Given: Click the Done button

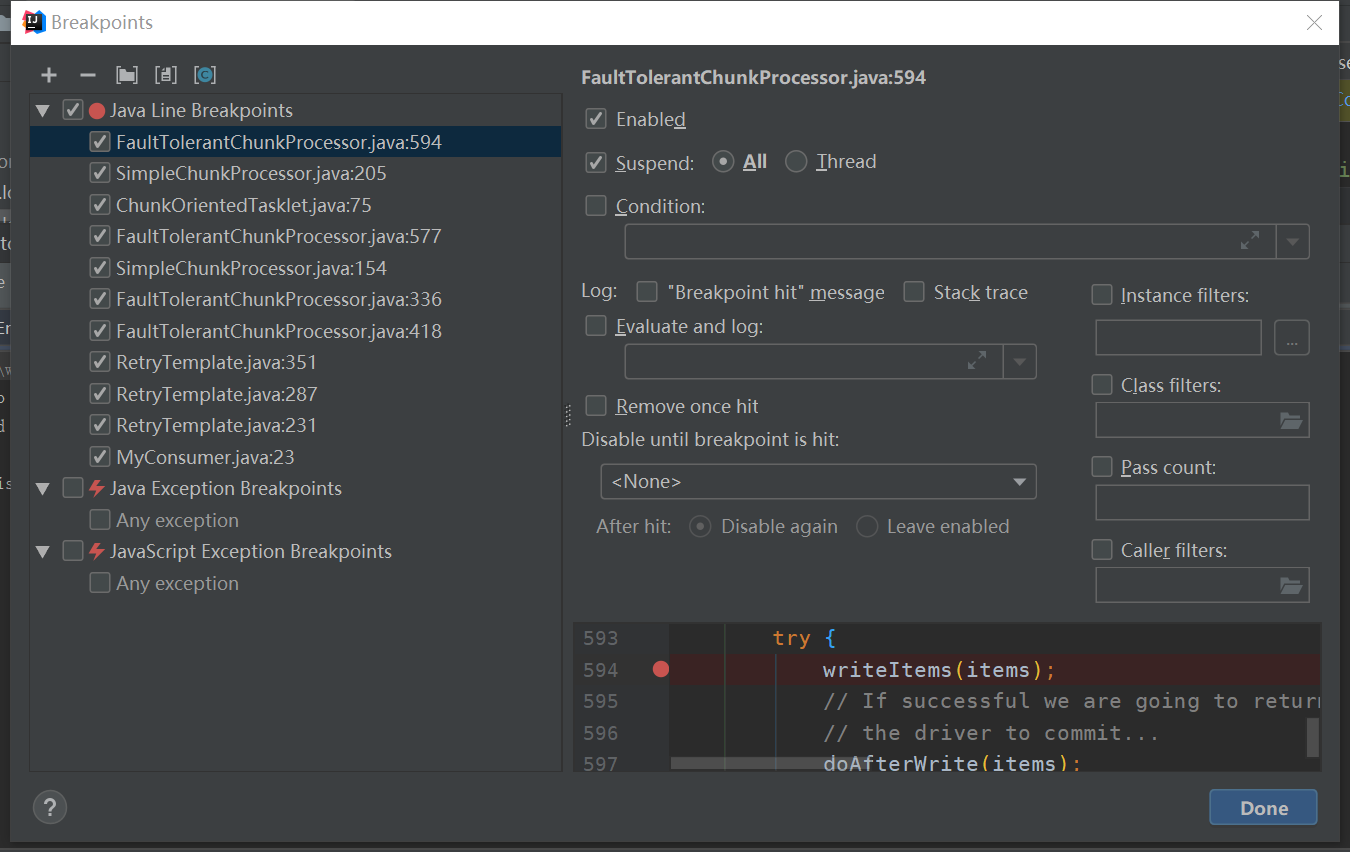Looking at the screenshot, I should pyautogui.click(x=1263, y=808).
